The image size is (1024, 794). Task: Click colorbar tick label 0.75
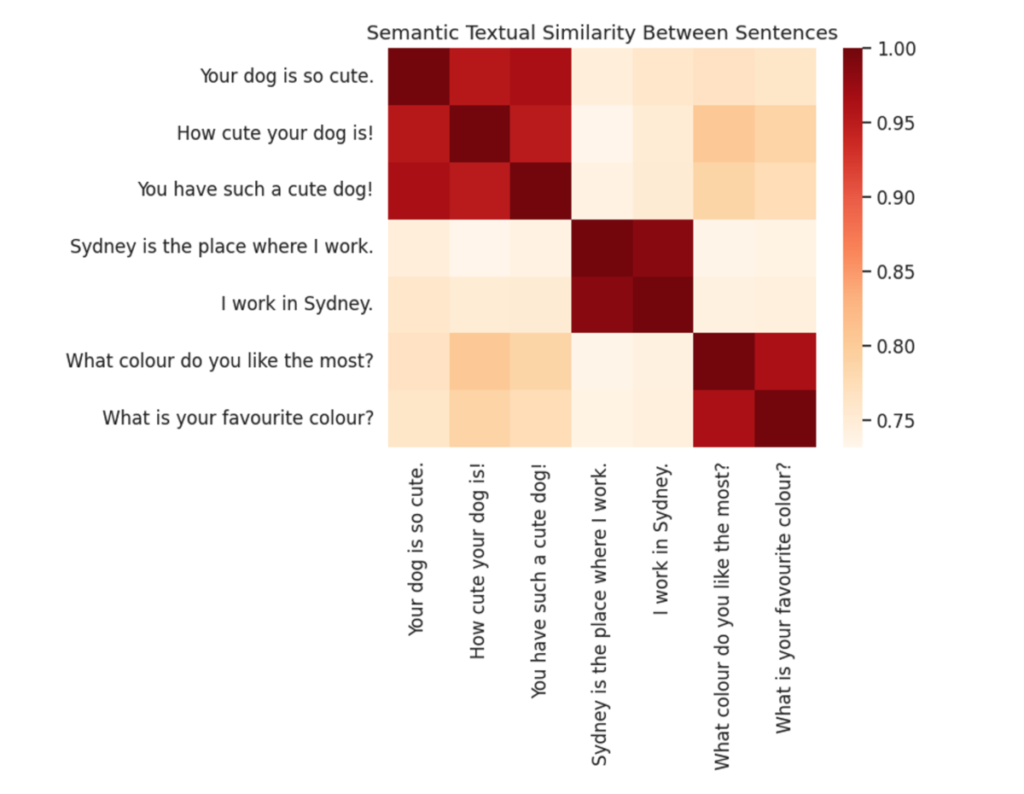895,421
